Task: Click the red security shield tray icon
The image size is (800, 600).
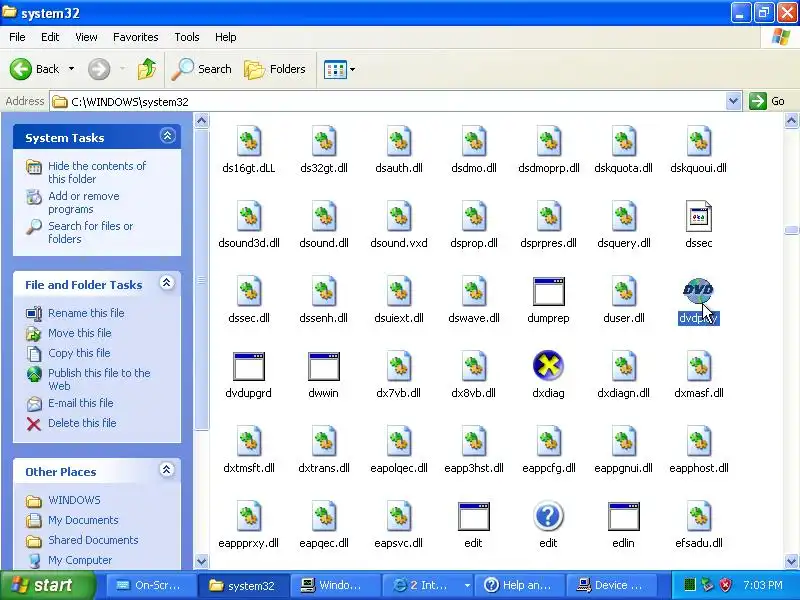Action: coord(725,585)
